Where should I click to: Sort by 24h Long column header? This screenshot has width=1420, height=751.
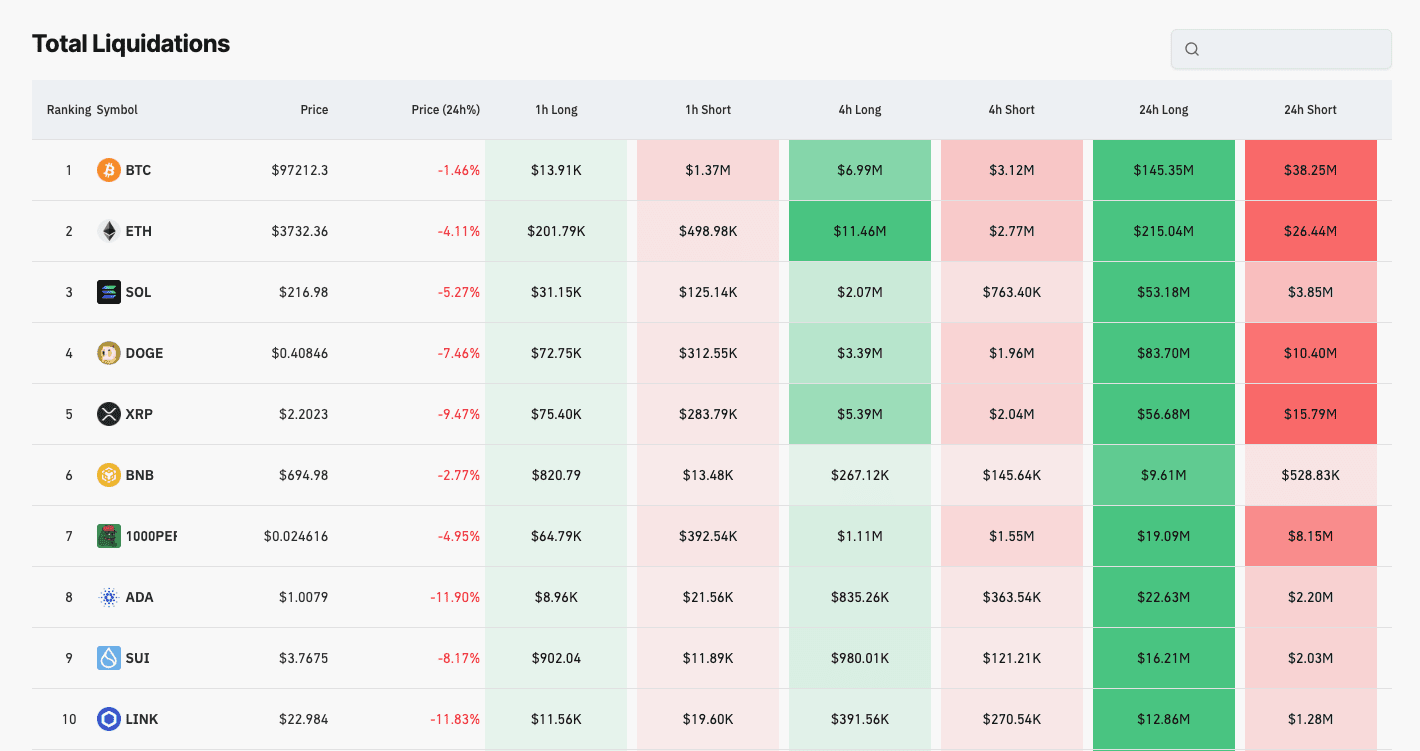(1163, 110)
